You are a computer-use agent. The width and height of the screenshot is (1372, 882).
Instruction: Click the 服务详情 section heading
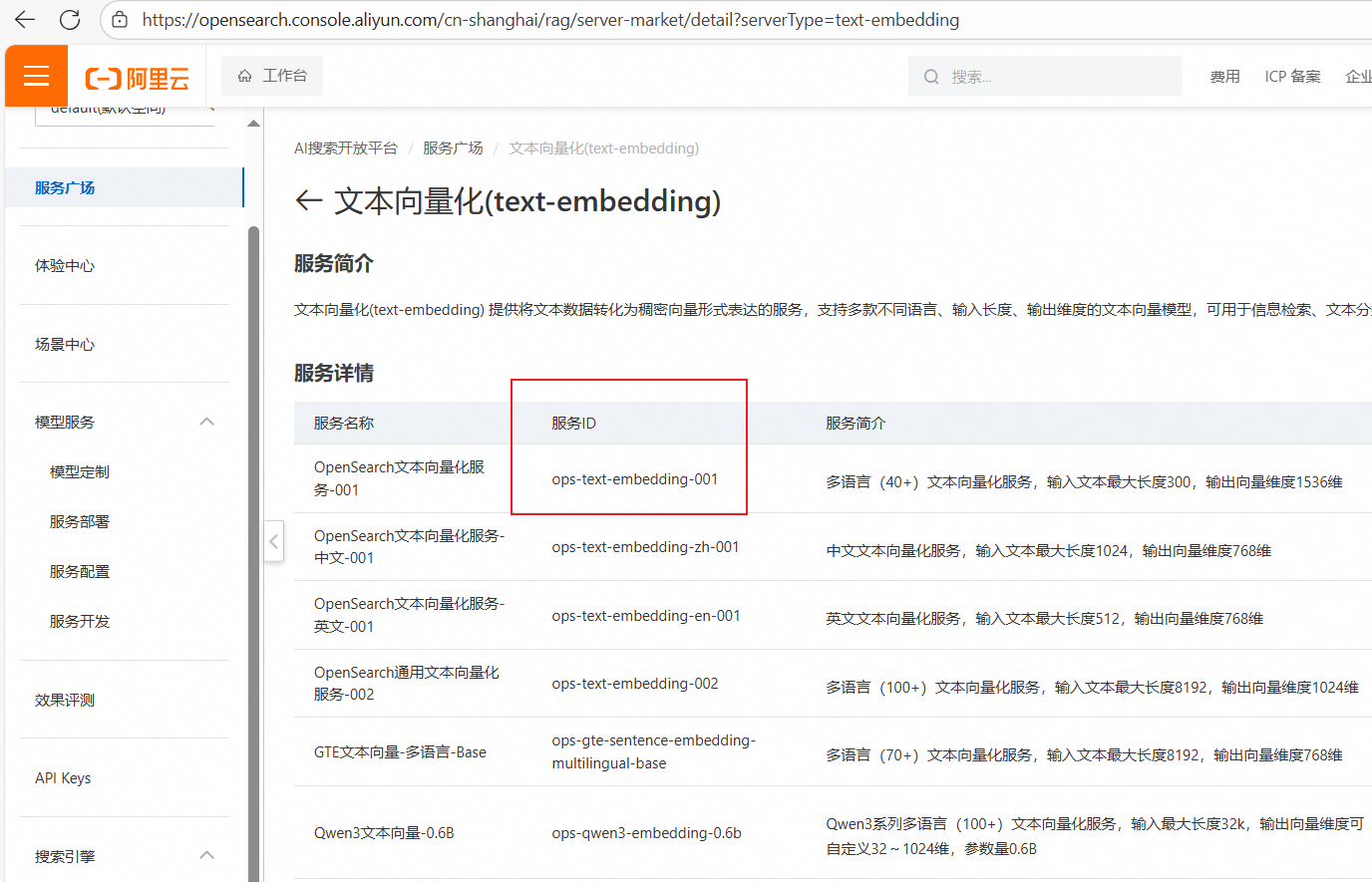pyautogui.click(x=334, y=373)
